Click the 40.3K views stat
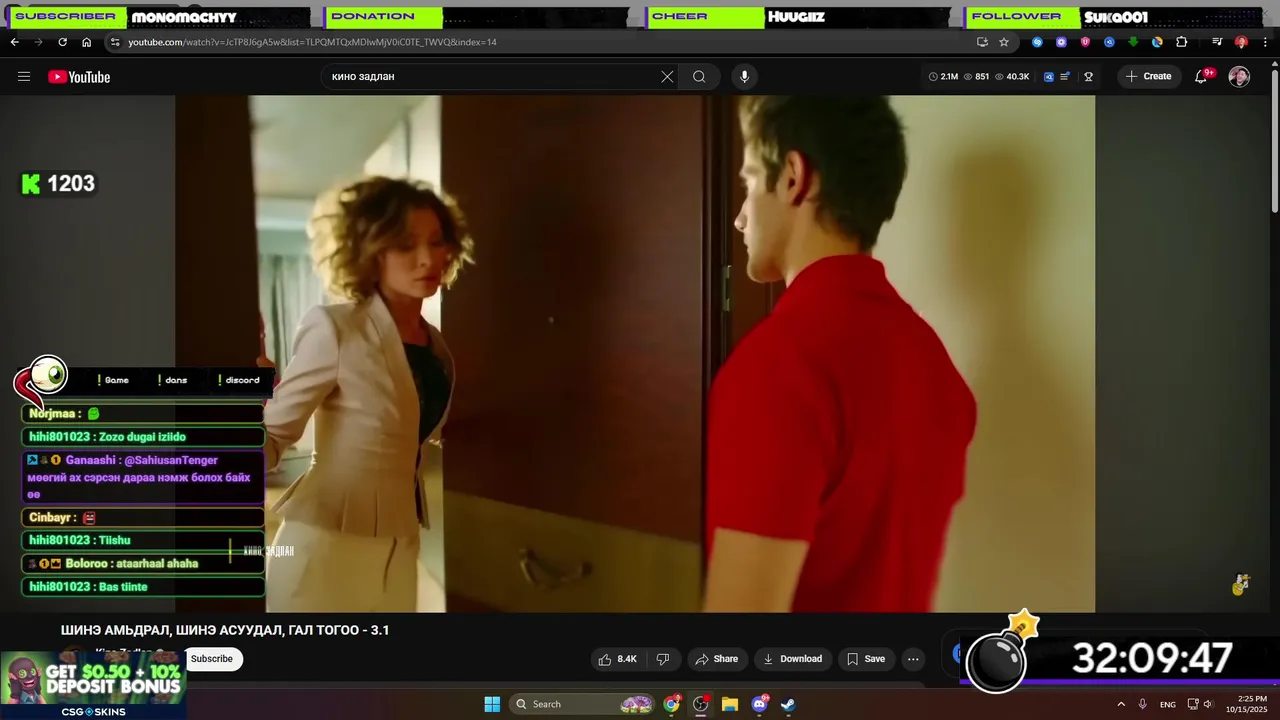This screenshot has width=1280, height=720. [x=1012, y=77]
